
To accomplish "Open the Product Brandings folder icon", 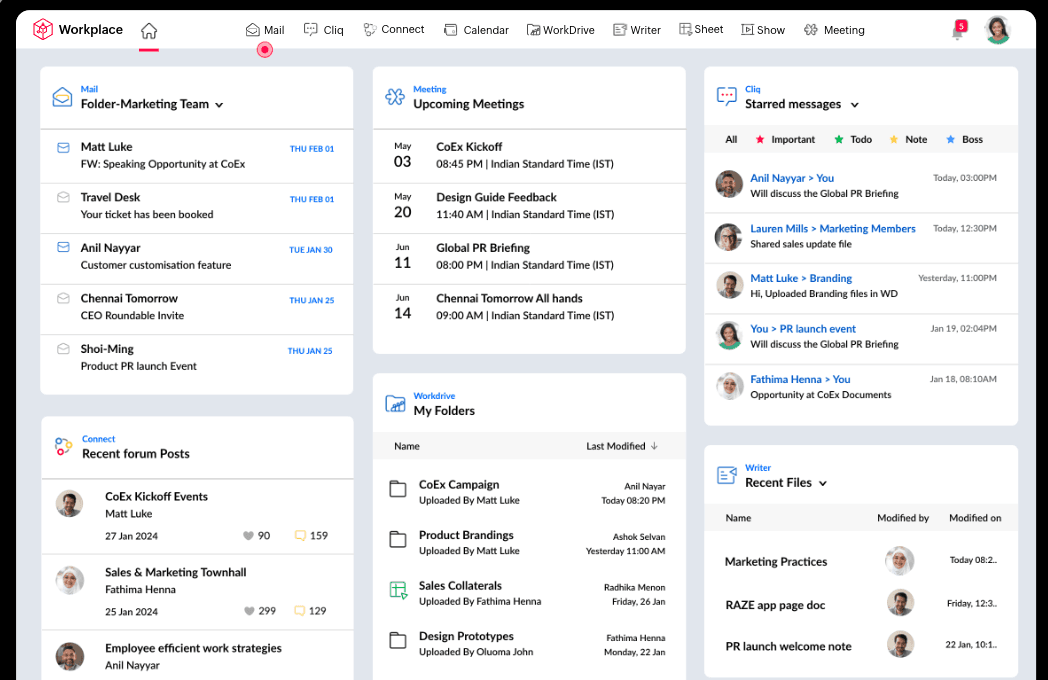I will click(x=398, y=539).
